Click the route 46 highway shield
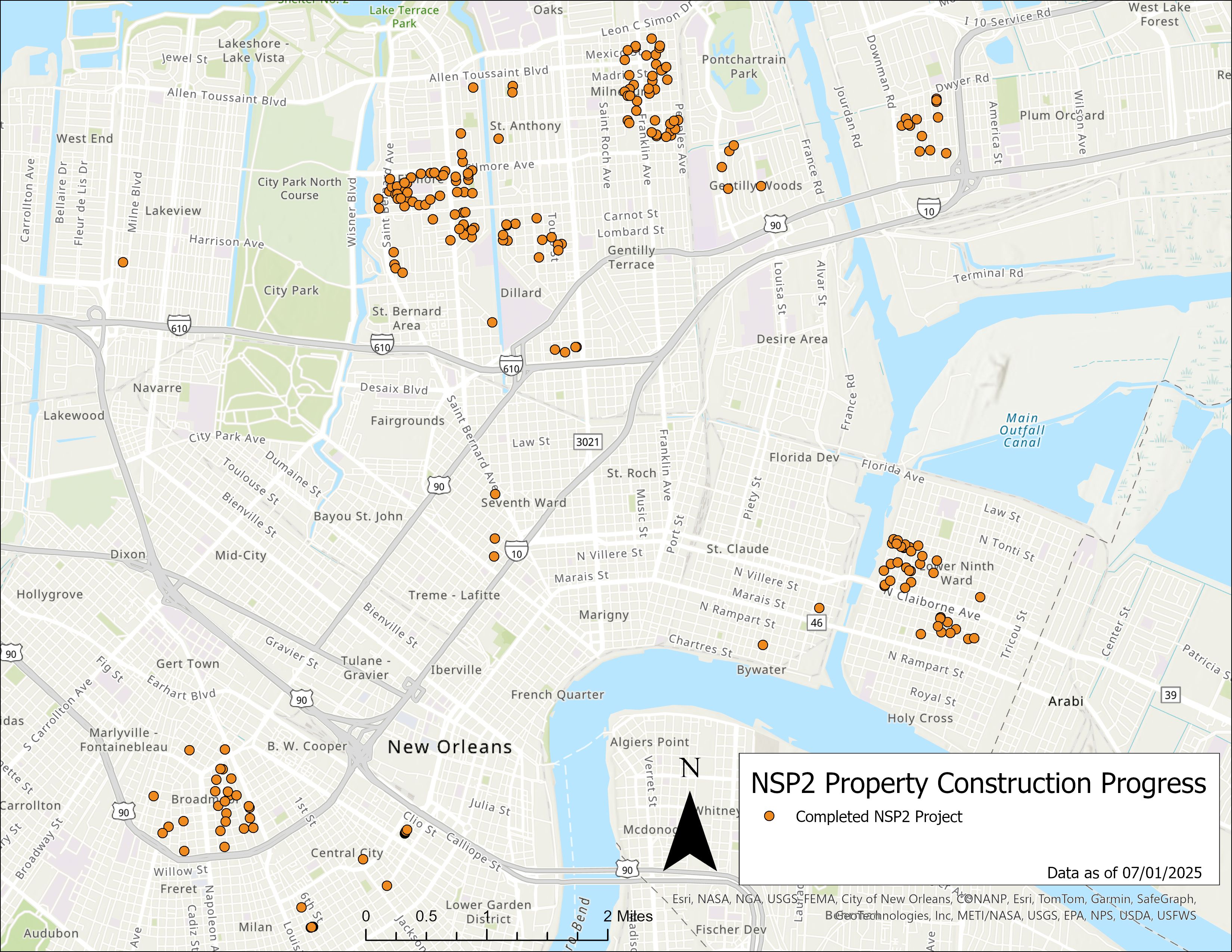 [816, 623]
